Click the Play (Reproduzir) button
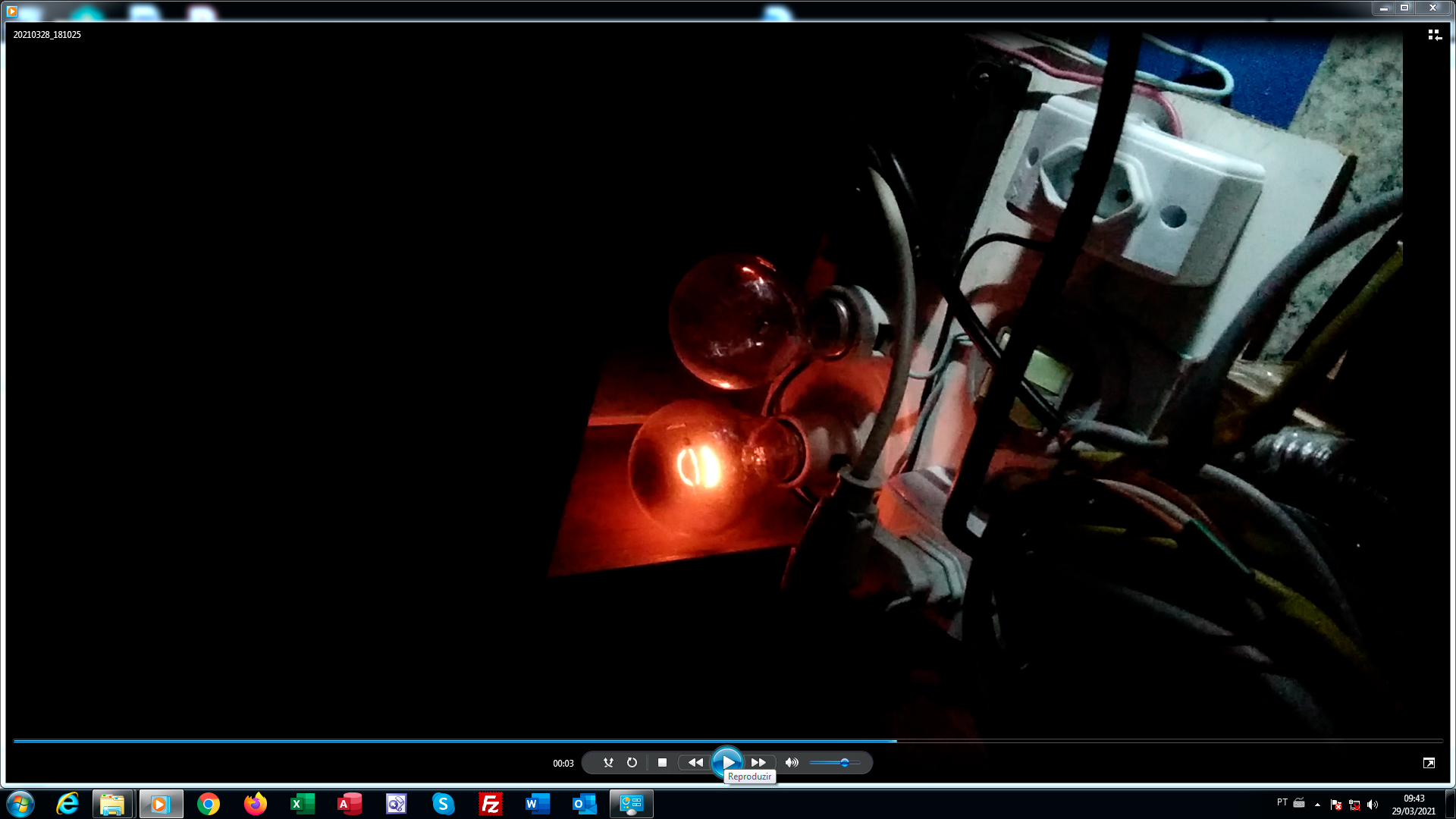 (x=727, y=762)
